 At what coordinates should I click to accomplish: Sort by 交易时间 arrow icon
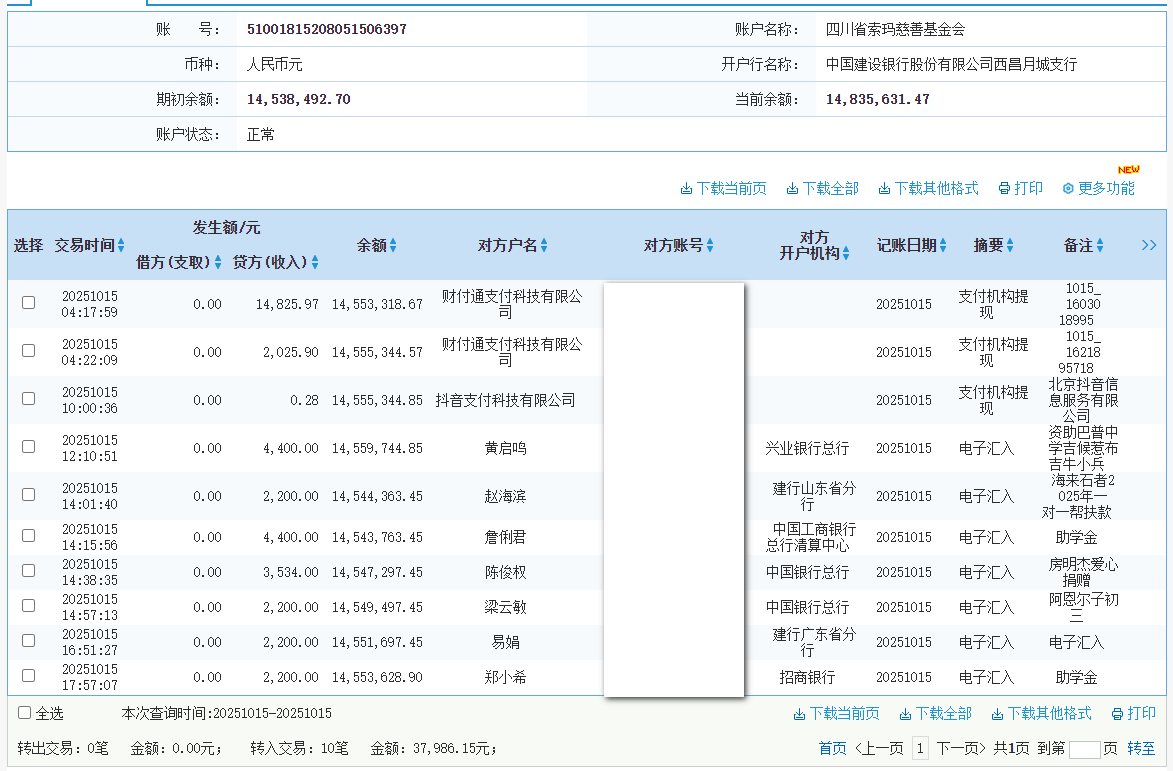[x=121, y=245]
